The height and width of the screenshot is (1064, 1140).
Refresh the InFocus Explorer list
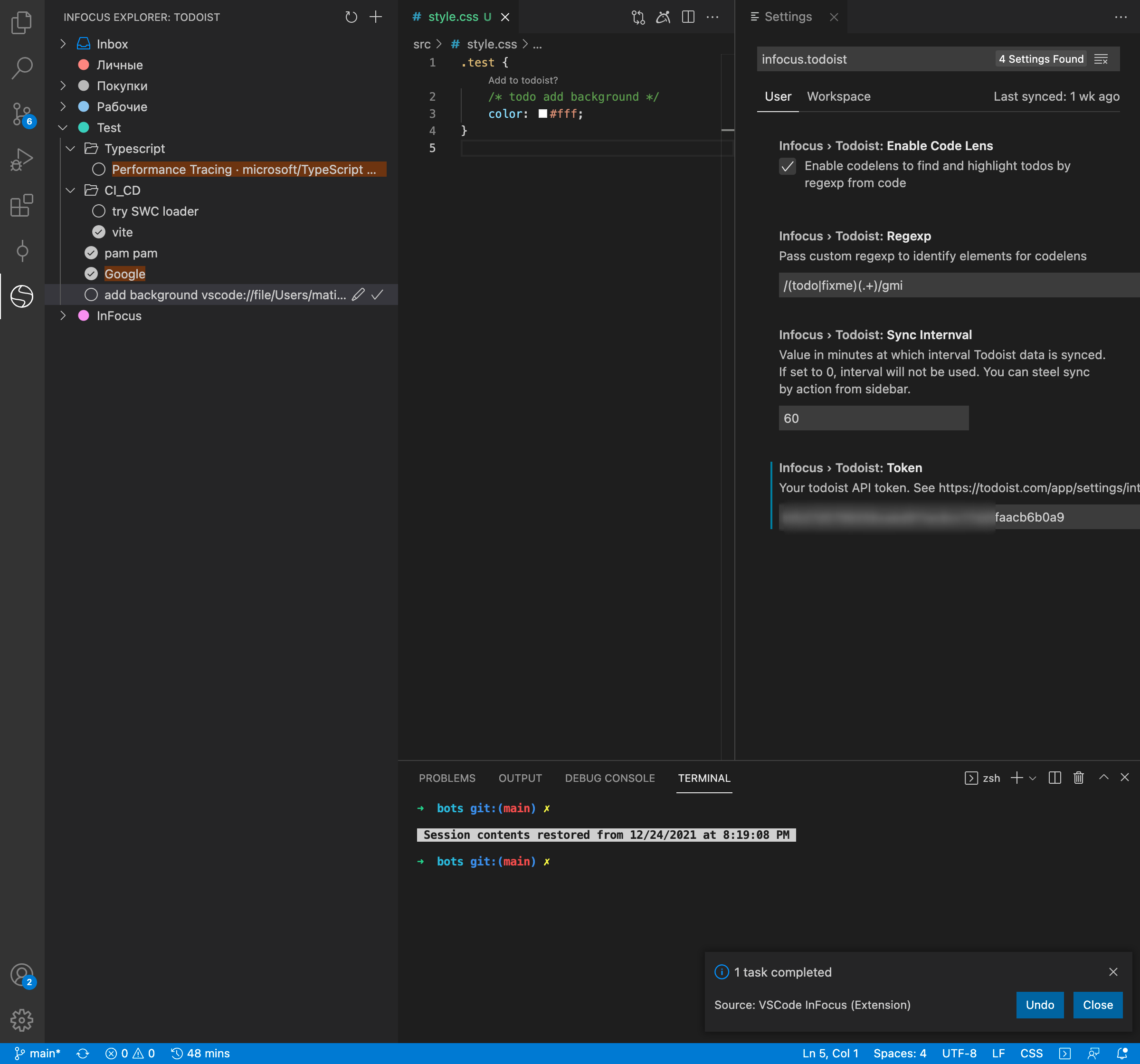(x=351, y=17)
